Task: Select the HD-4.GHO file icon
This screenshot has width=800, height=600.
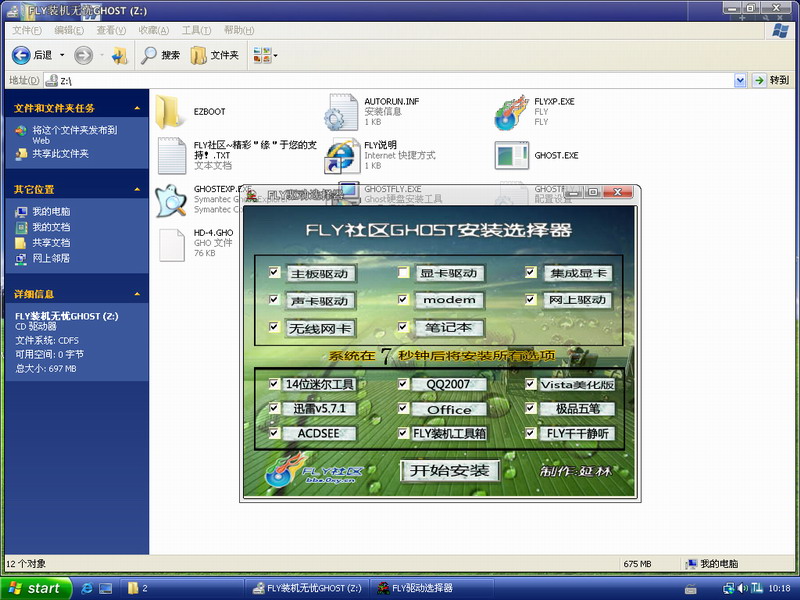Action: (171, 245)
